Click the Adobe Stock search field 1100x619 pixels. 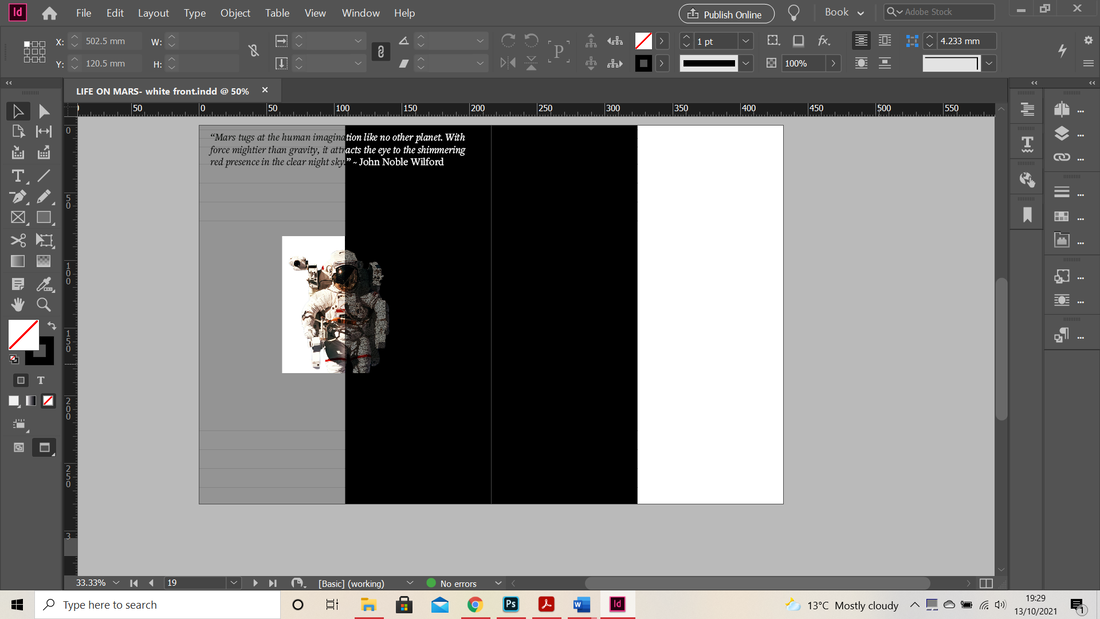(x=939, y=12)
